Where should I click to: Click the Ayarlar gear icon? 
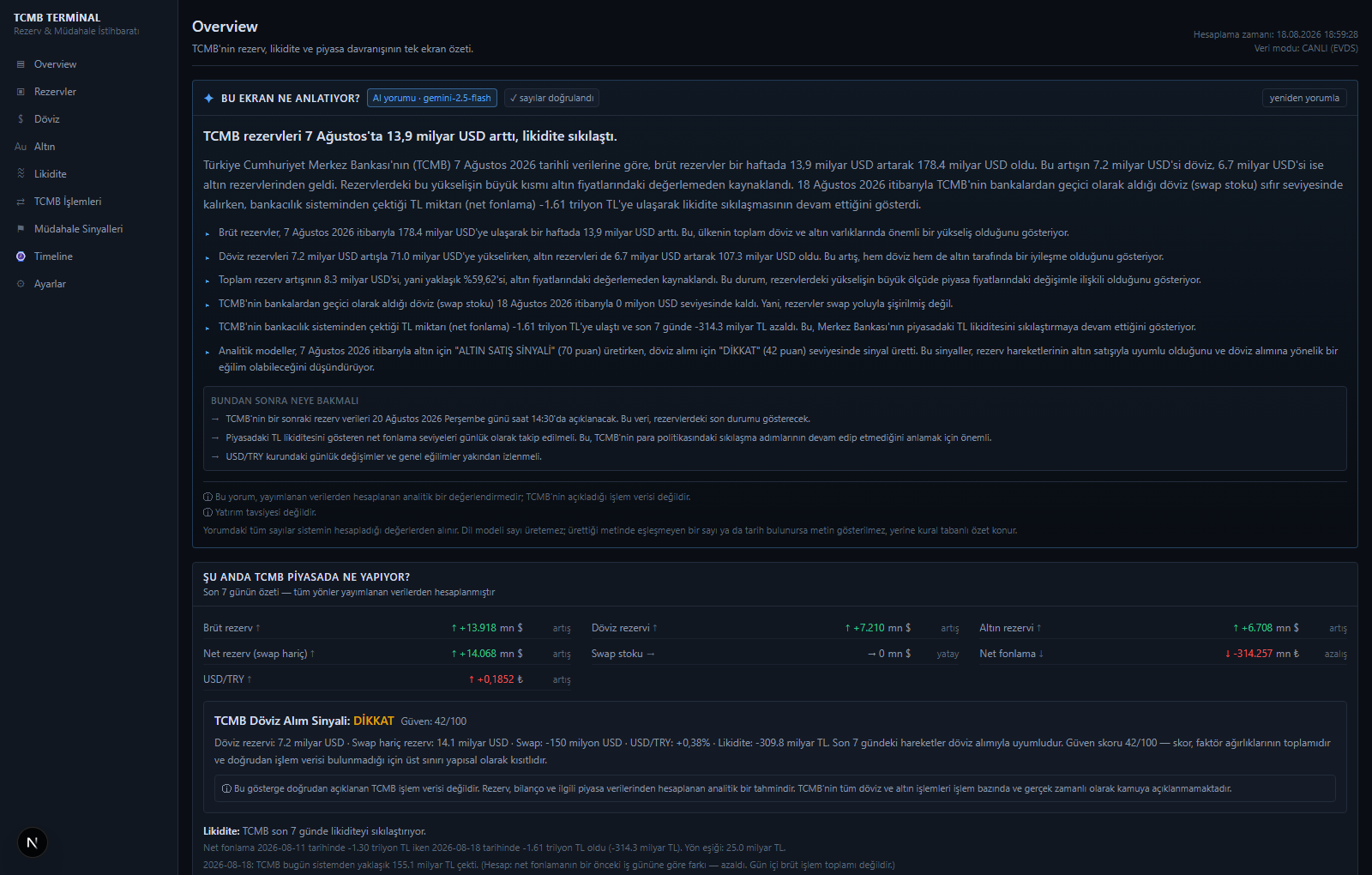pos(21,284)
